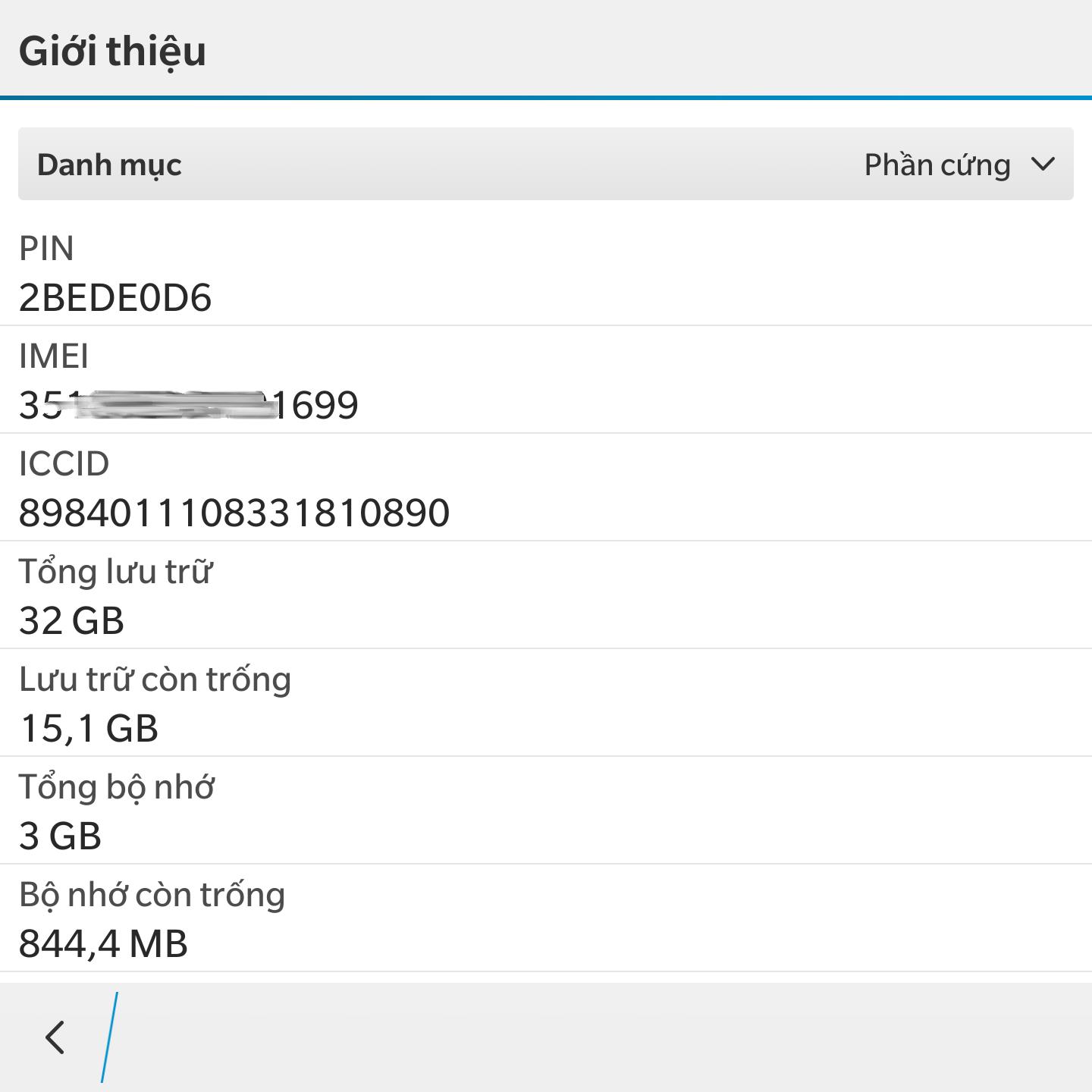Tap the Bộ nhớ còn trống row
Viewport: 1092px width, 1092px height.
pos(546,918)
